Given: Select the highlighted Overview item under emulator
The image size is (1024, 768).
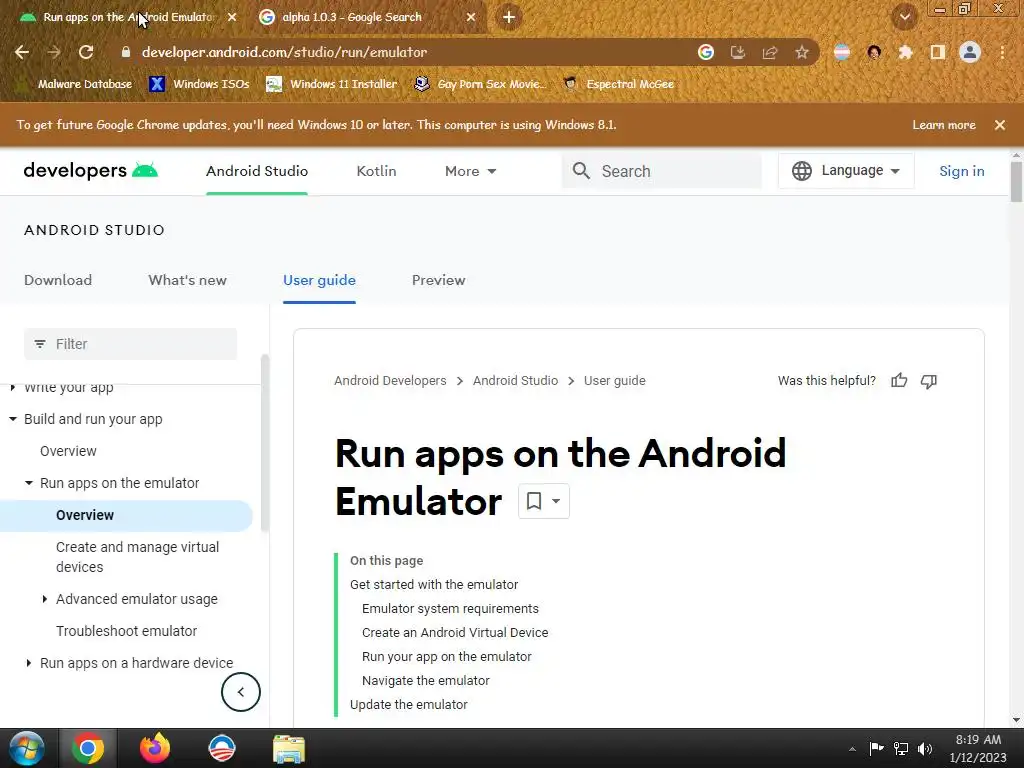Looking at the screenshot, I should click(126, 515).
